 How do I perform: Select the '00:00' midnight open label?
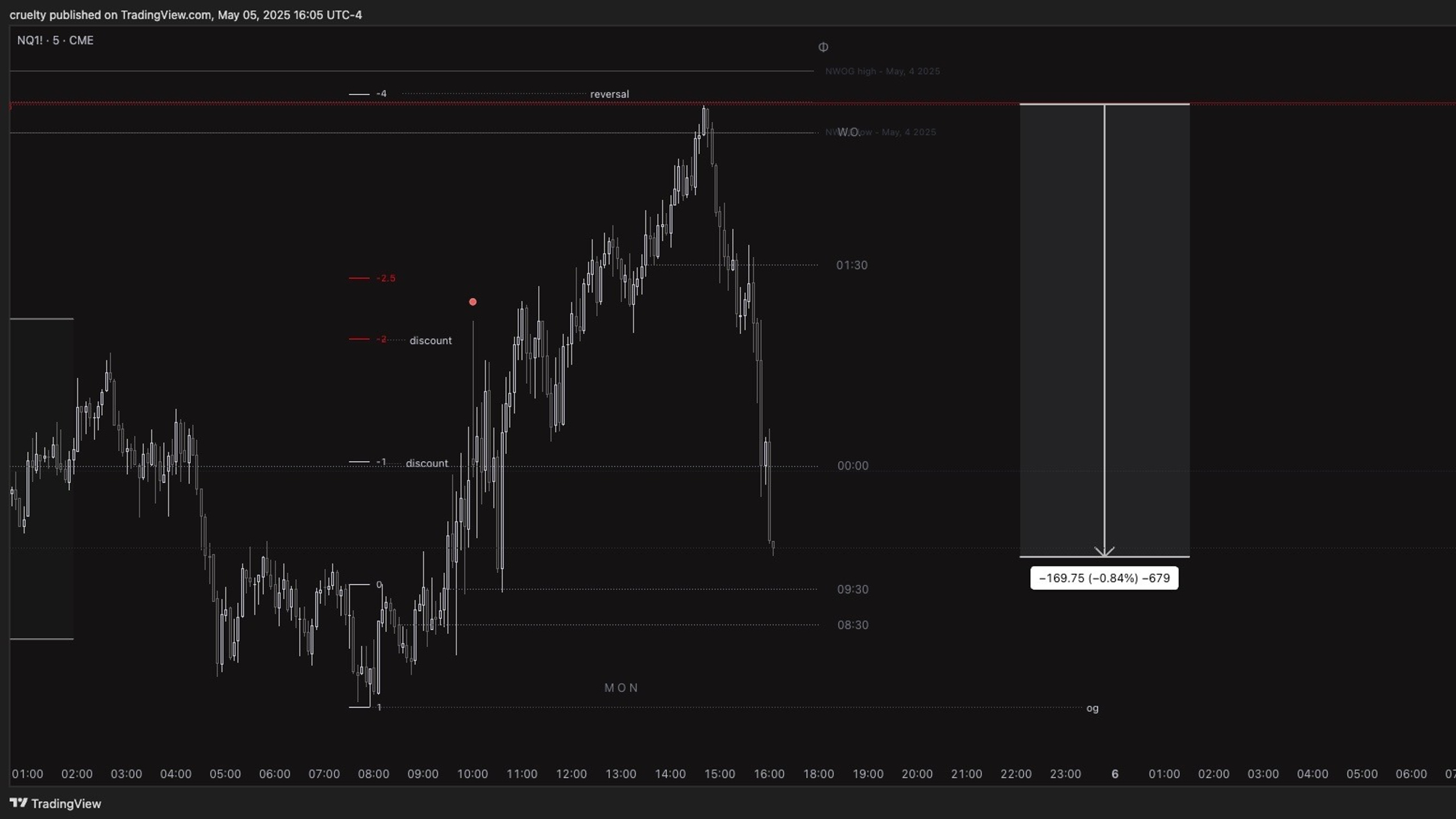coord(853,466)
